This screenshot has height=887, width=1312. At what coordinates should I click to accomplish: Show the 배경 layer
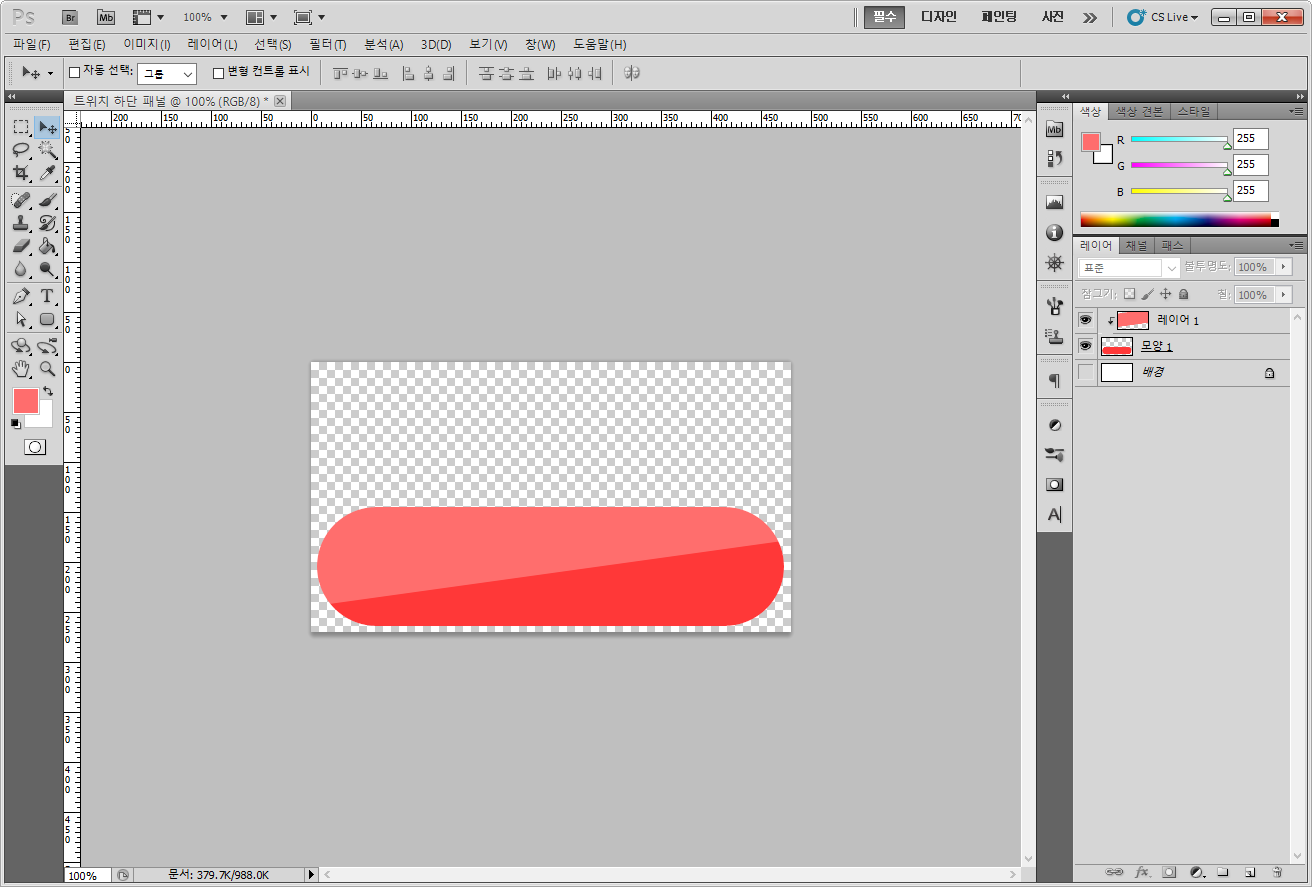click(x=1085, y=373)
